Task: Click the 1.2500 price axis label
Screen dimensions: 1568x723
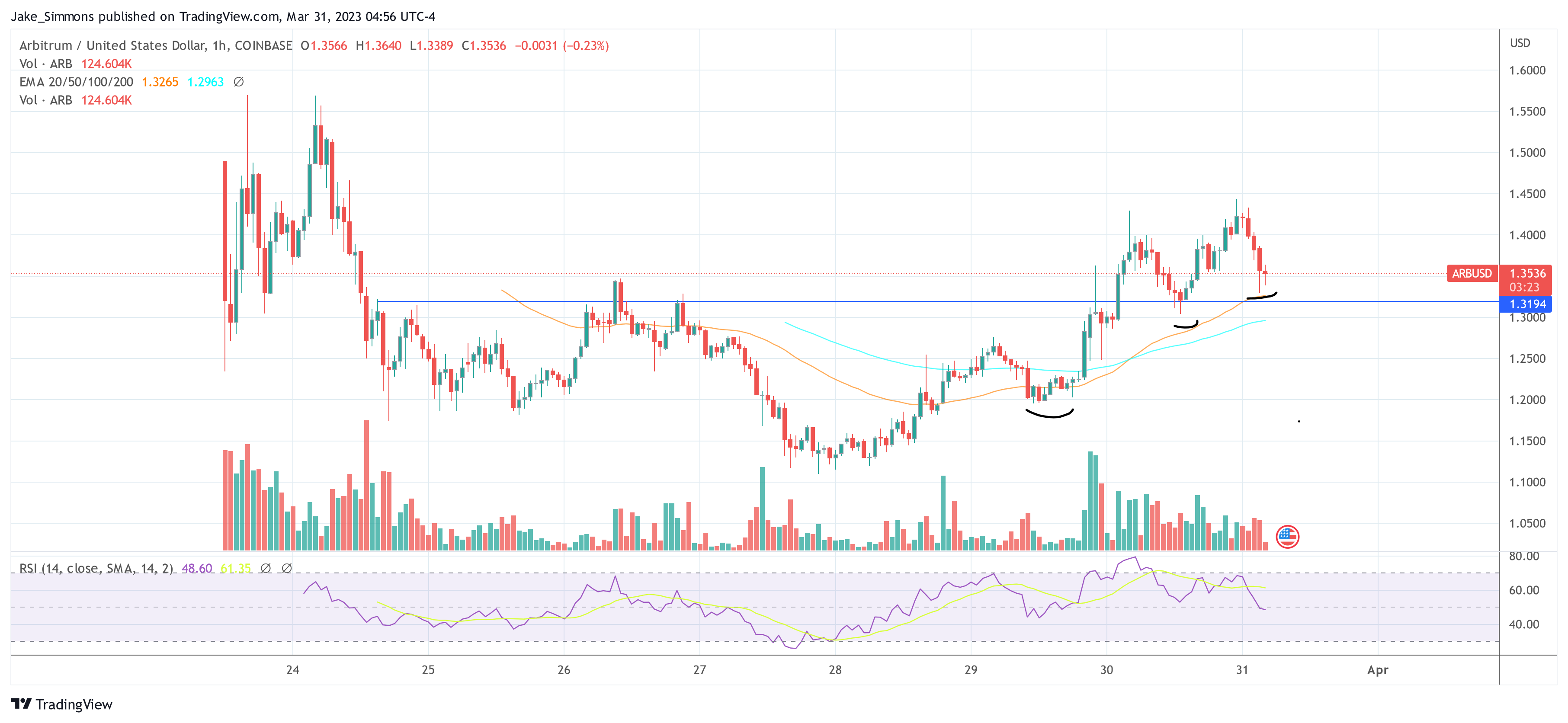Action: 1527,358
